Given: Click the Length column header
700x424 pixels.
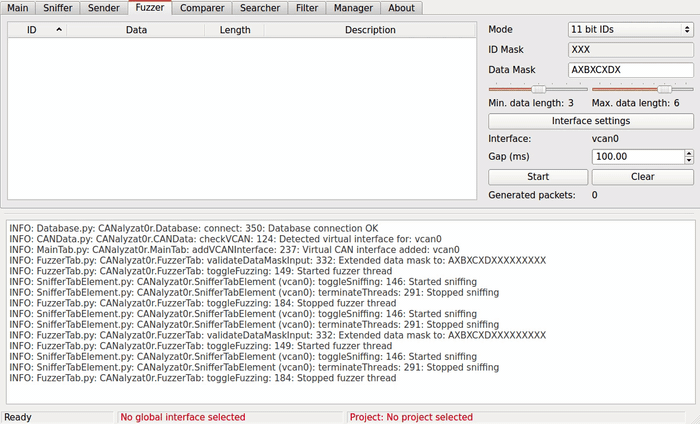Looking at the screenshot, I should 235,30.
